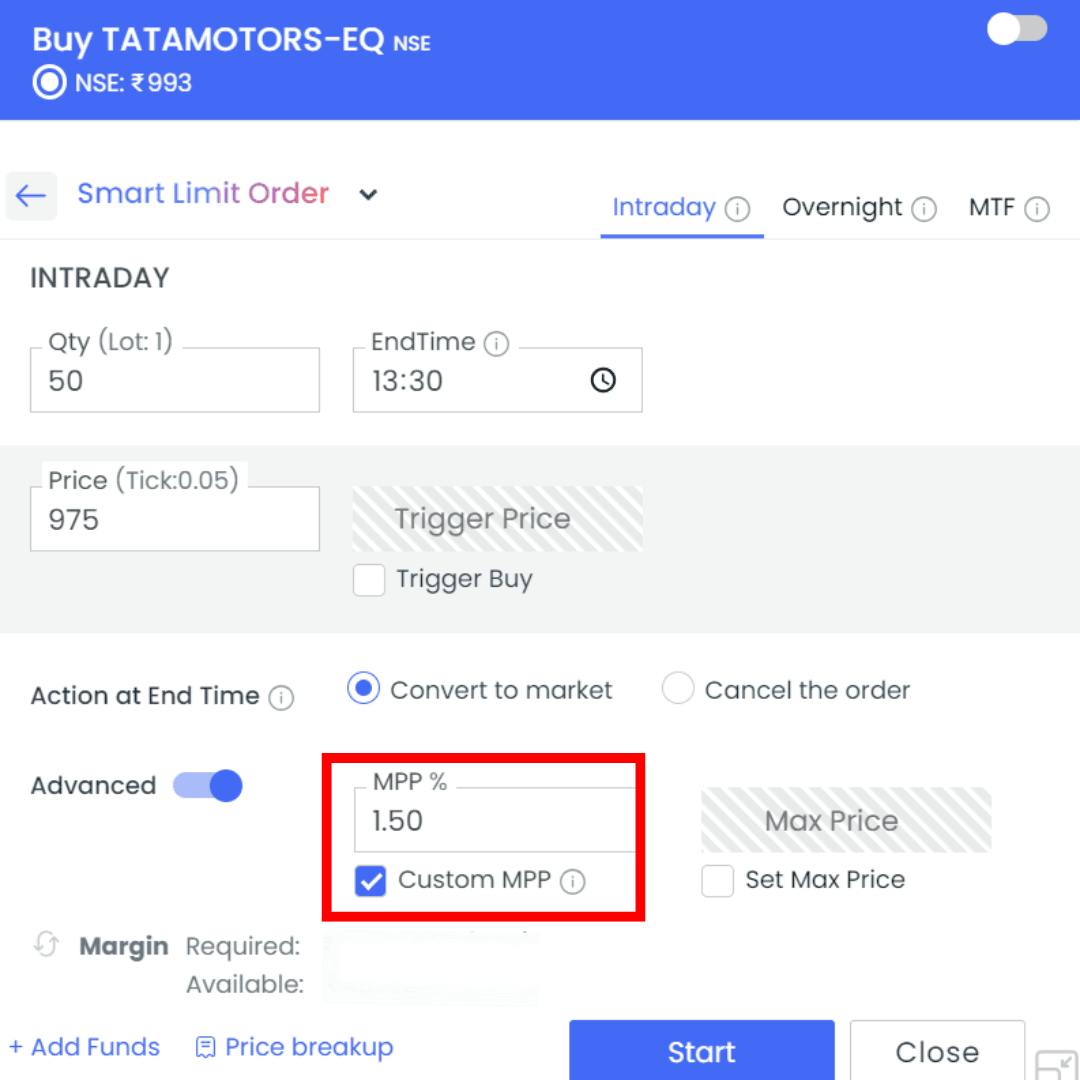This screenshot has width=1080, height=1080.
Task: Click the Custom MPP info icon
Action: tap(572, 882)
